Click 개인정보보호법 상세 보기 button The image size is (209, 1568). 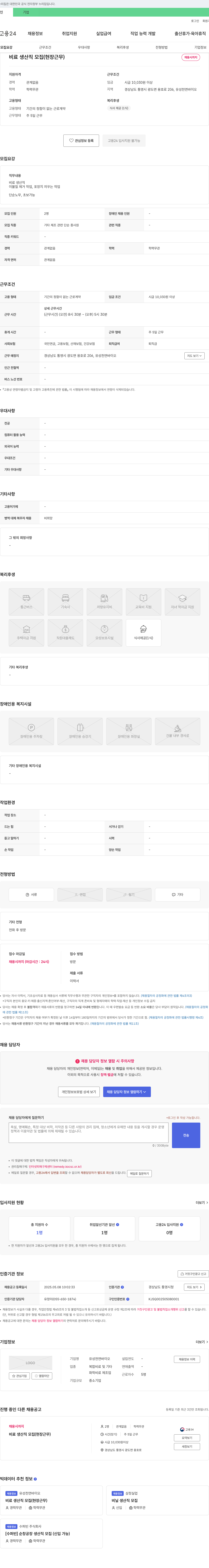tap(79, 1092)
